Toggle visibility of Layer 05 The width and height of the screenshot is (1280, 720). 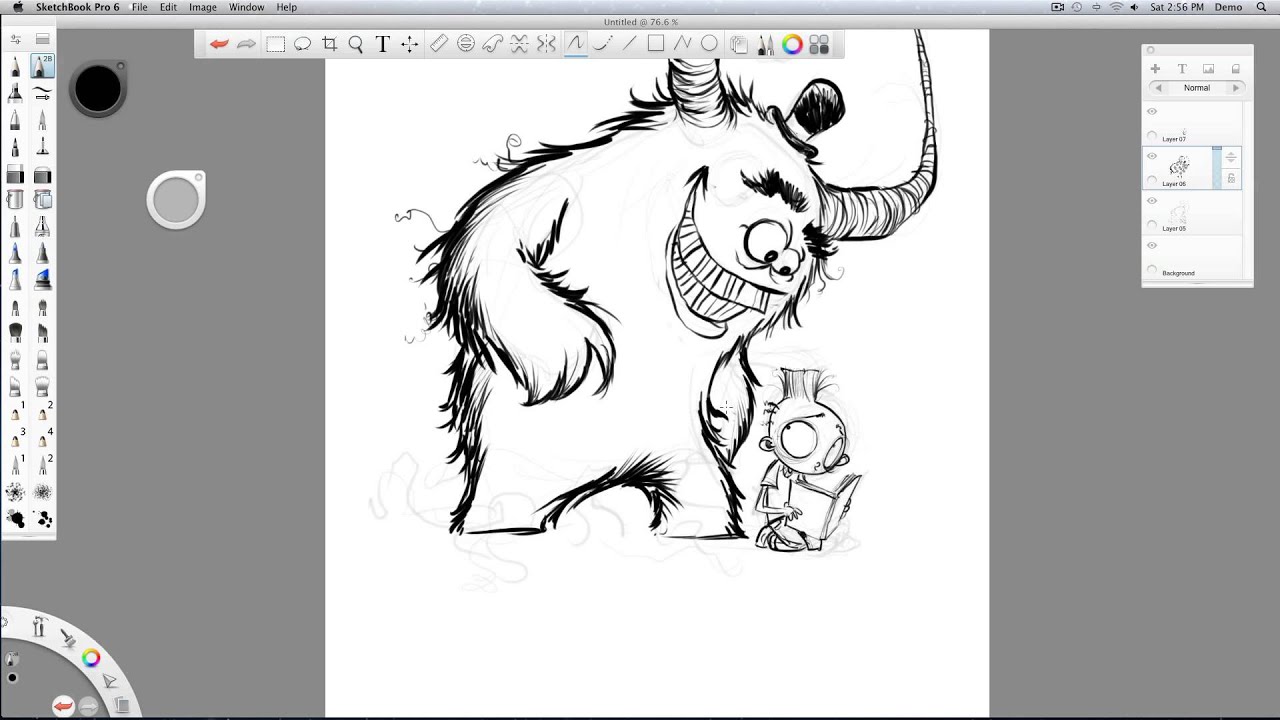coord(1152,201)
